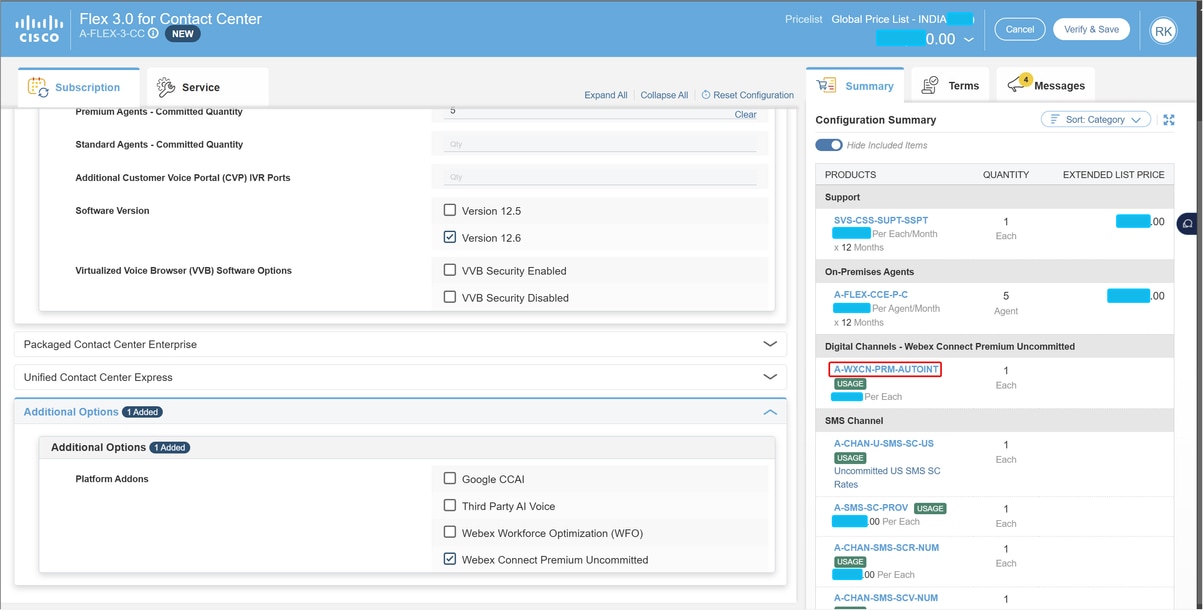The width and height of the screenshot is (1203, 610).
Task: Click the Summary cart icon
Action: [x=826, y=86]
